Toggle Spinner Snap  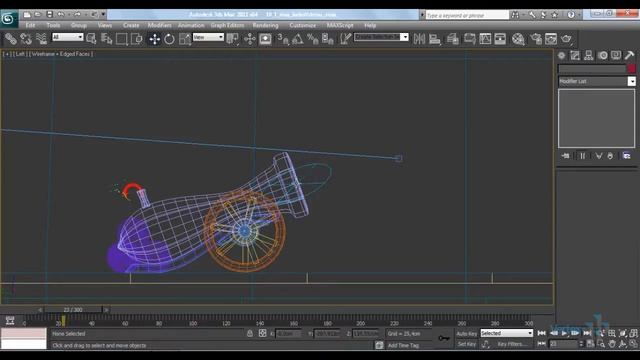coord(328,39)
